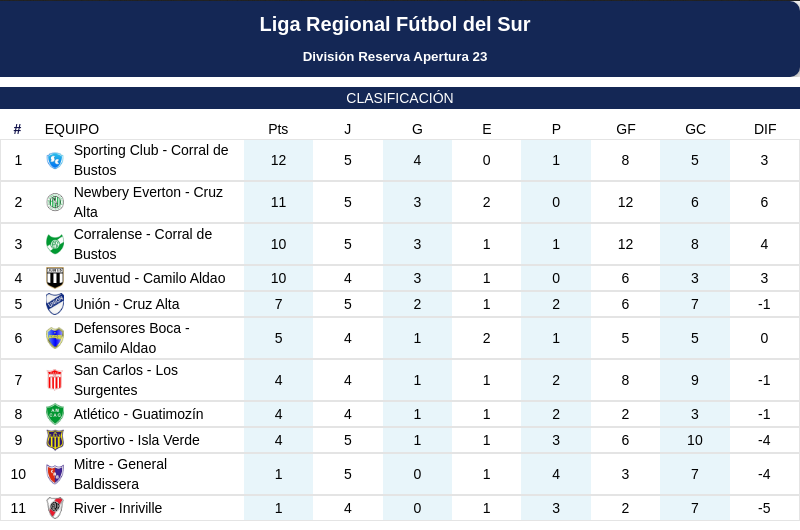Image resolution: width=800 pixels, height=530 pixels.
Task: Click the Newbery Everton team crest
Action: [x=55, y=202]
